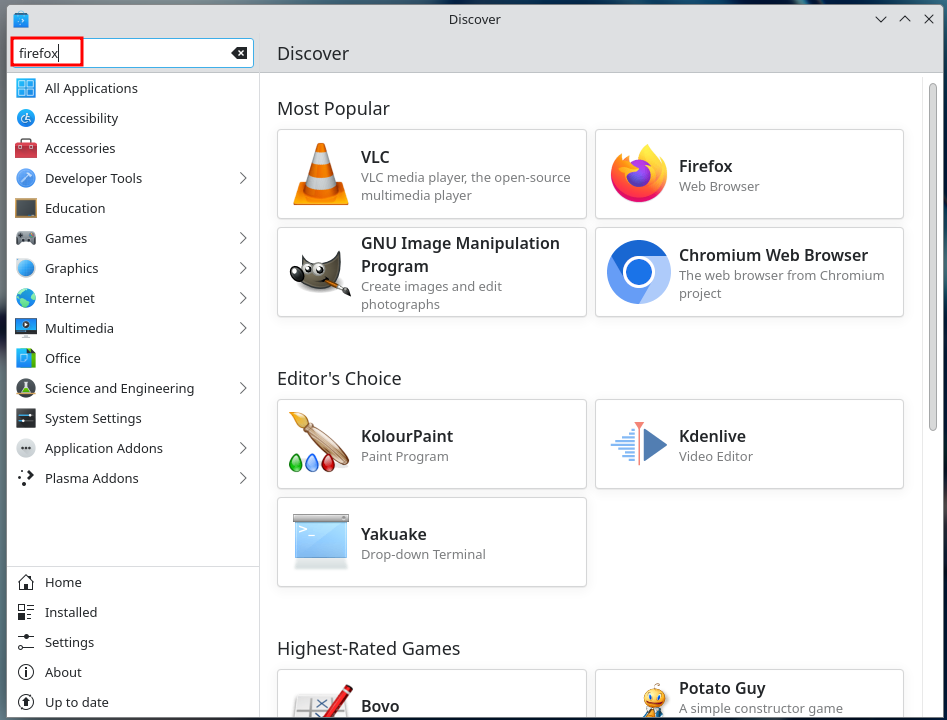
Task: Expand the Developer Tools category arrow
Action: (243, 178)
